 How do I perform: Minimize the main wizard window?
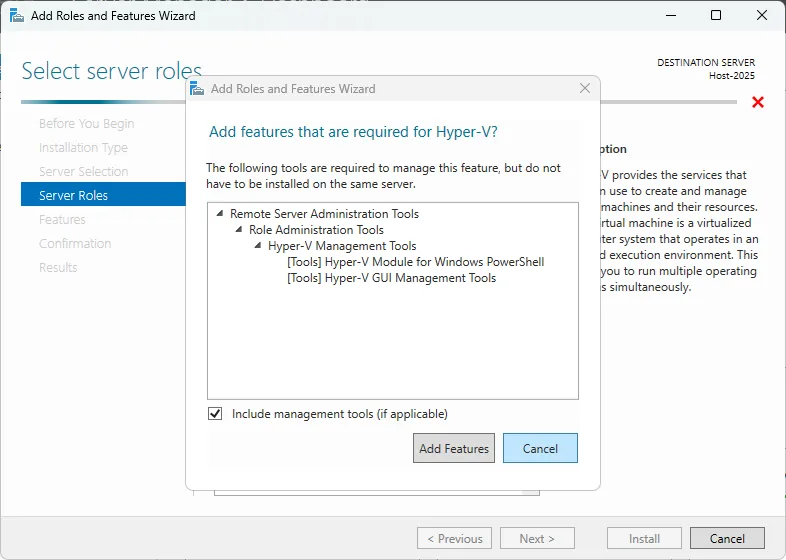[671, 16]
